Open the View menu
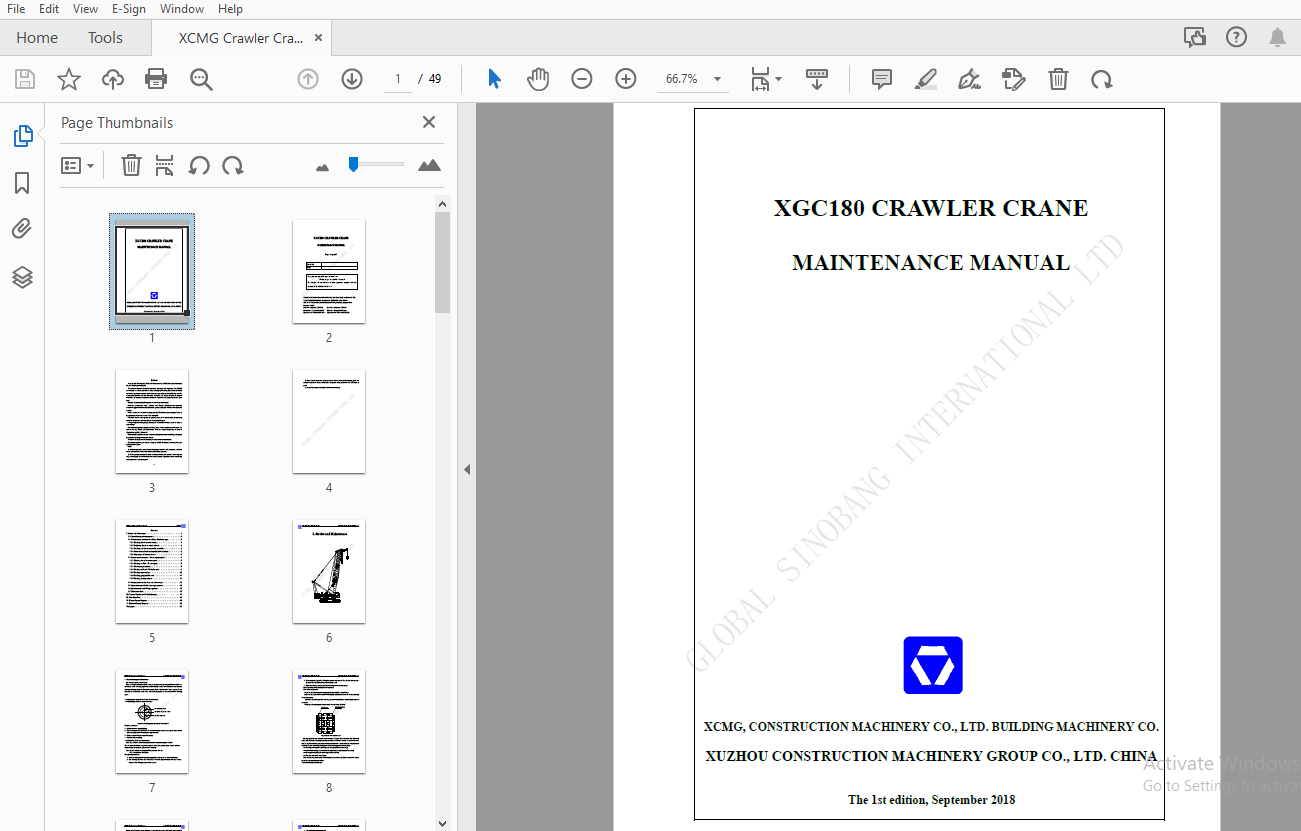The height and width of the screenshot is (831, 1301). point(85,9)
